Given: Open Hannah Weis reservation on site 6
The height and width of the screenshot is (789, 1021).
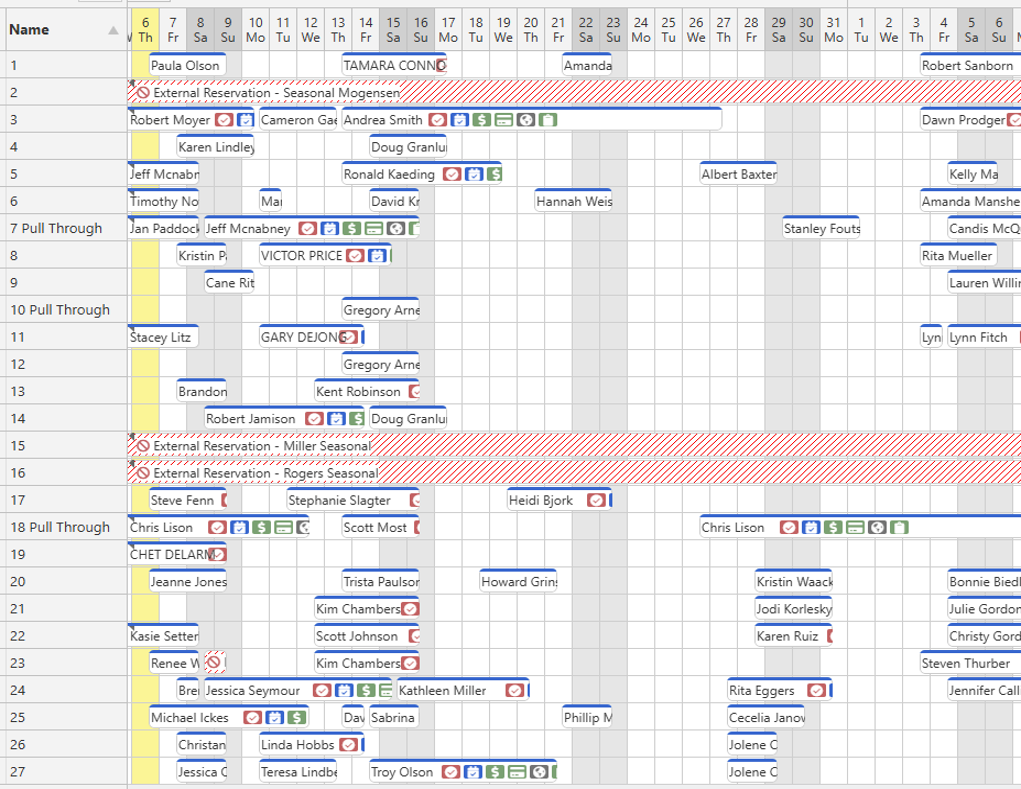Looking at the screenshot, I should 573,201.
